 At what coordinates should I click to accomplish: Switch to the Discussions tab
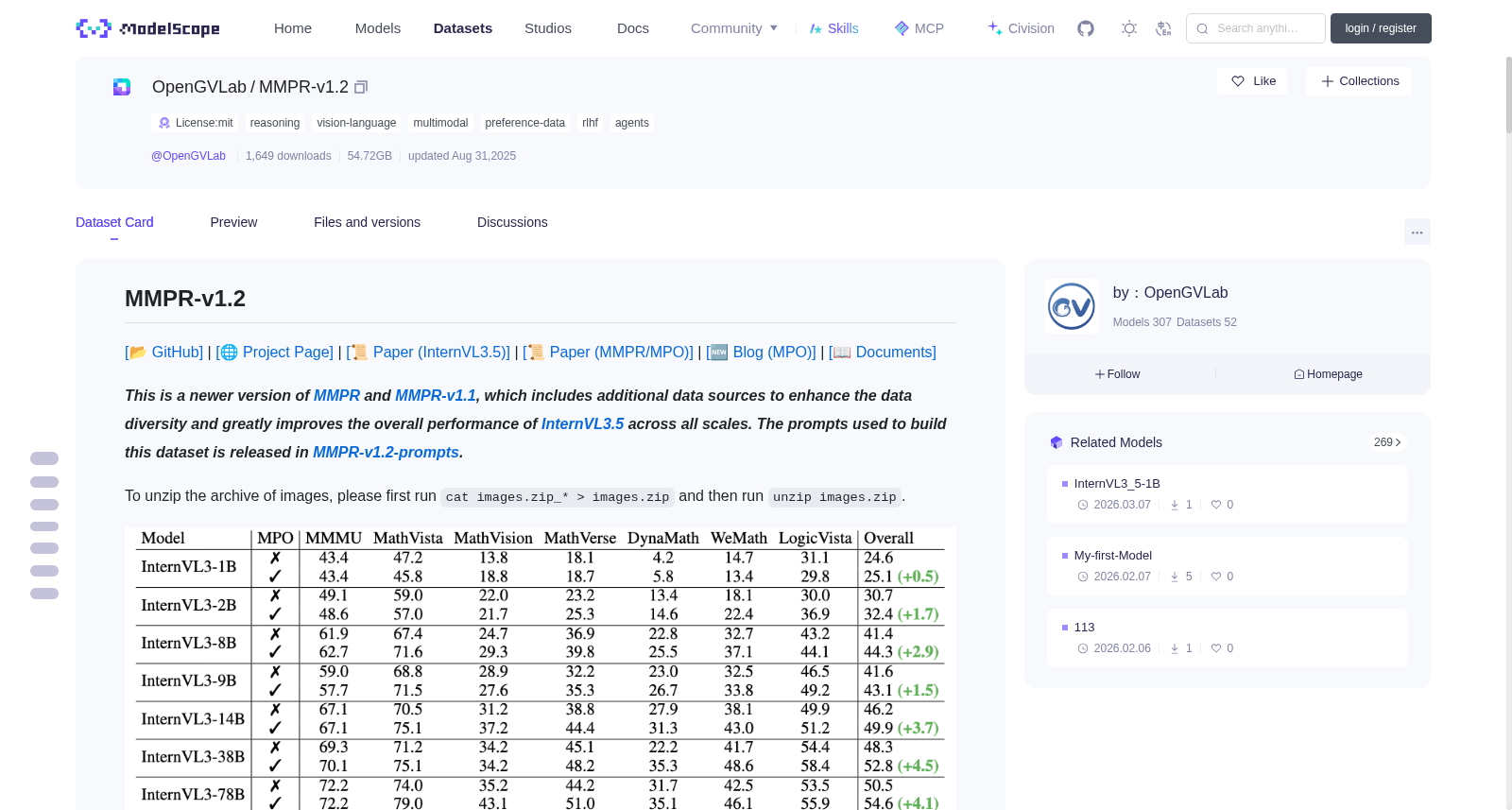point(512,222)
